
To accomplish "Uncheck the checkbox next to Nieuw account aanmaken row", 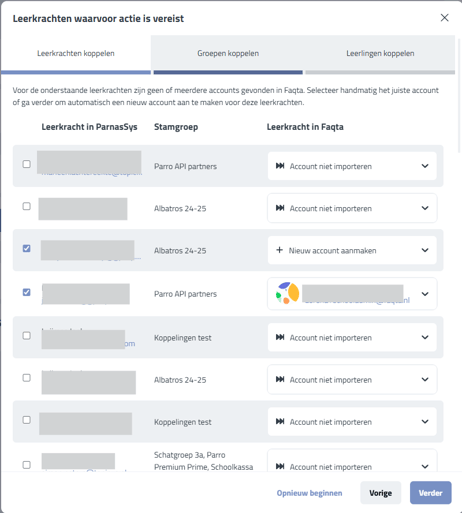I will (x=26, y=248).
